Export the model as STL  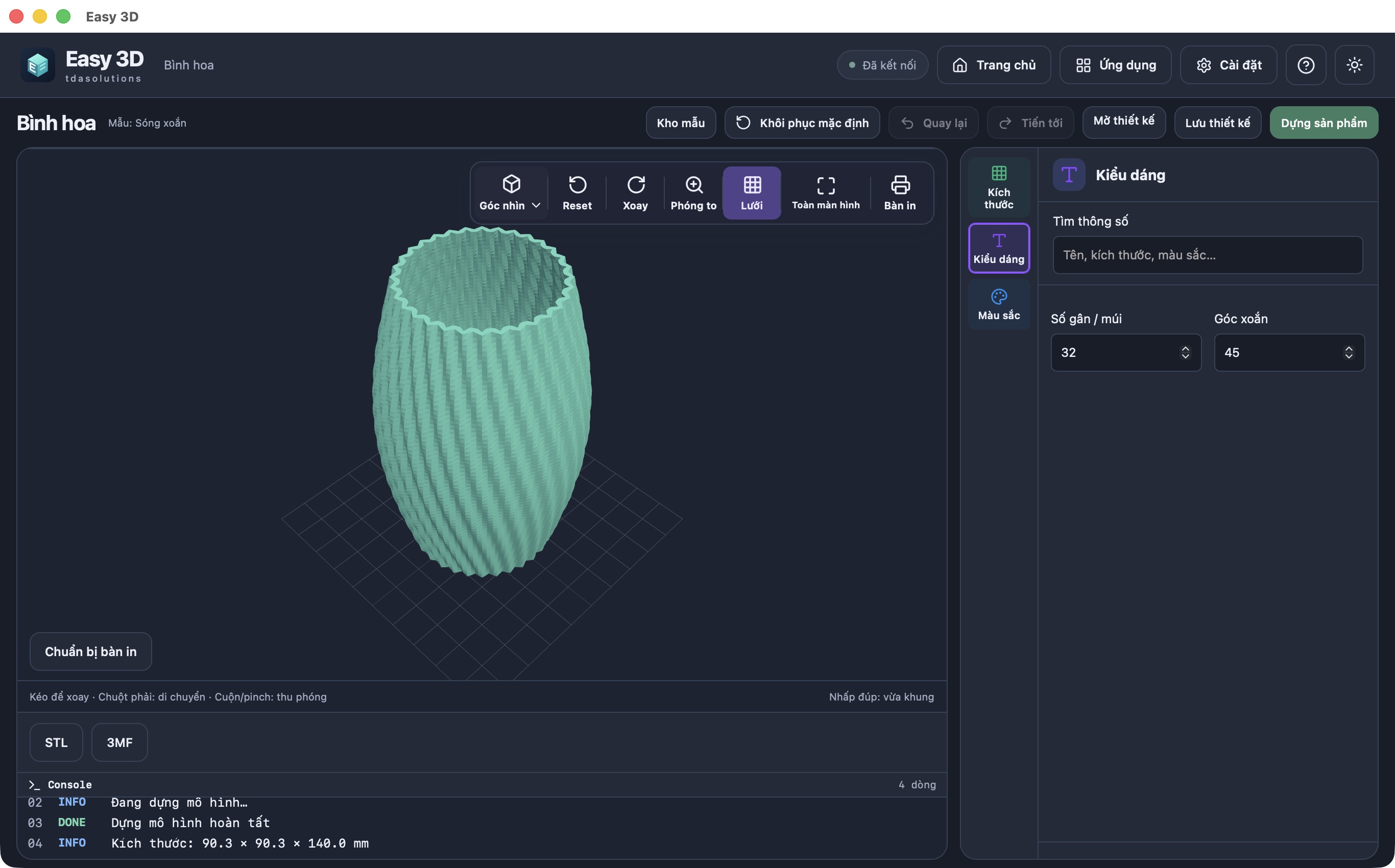(x=56, y=742)
